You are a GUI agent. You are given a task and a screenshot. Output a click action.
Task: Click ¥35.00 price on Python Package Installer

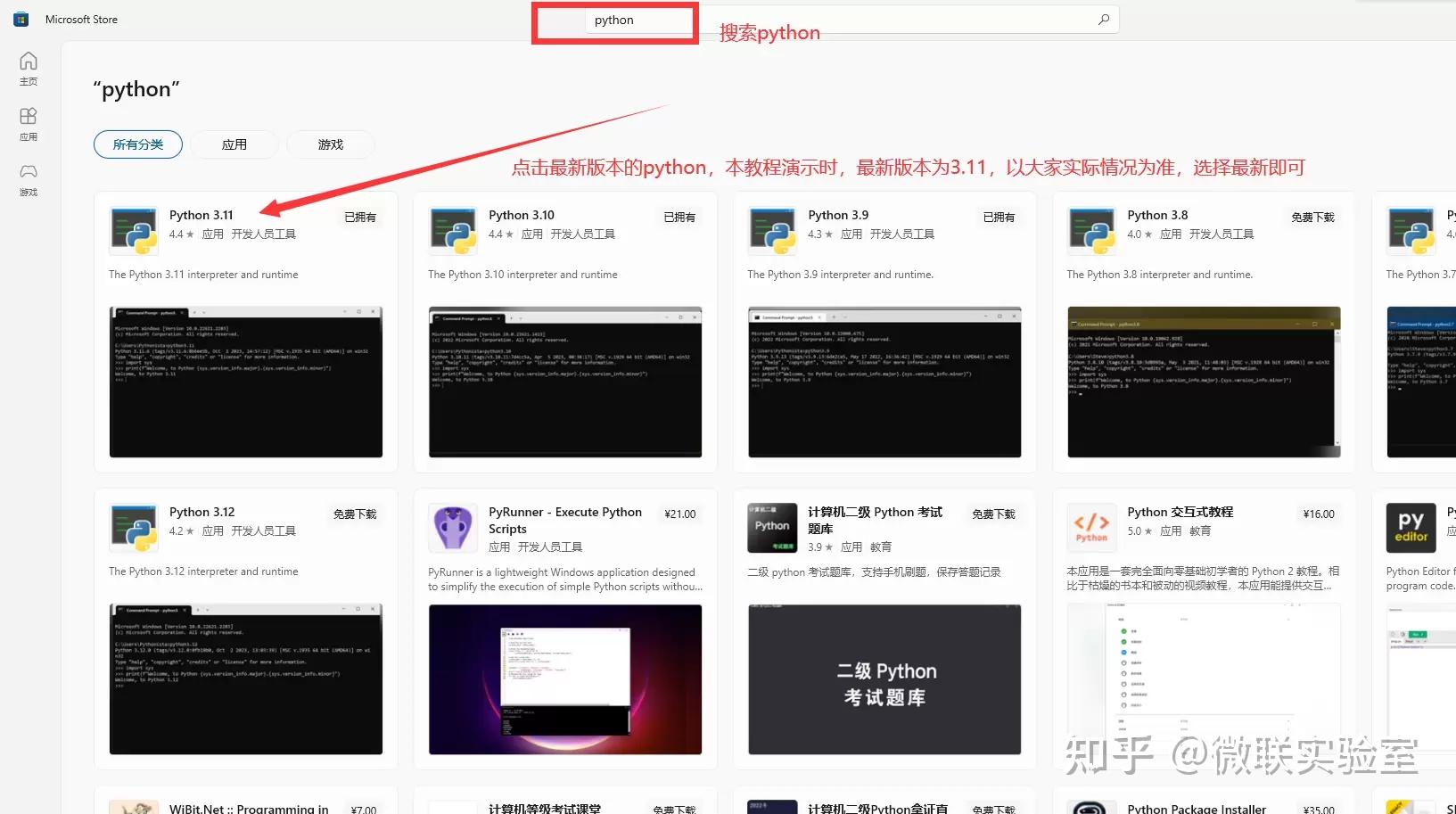[x=1319, y=810]
